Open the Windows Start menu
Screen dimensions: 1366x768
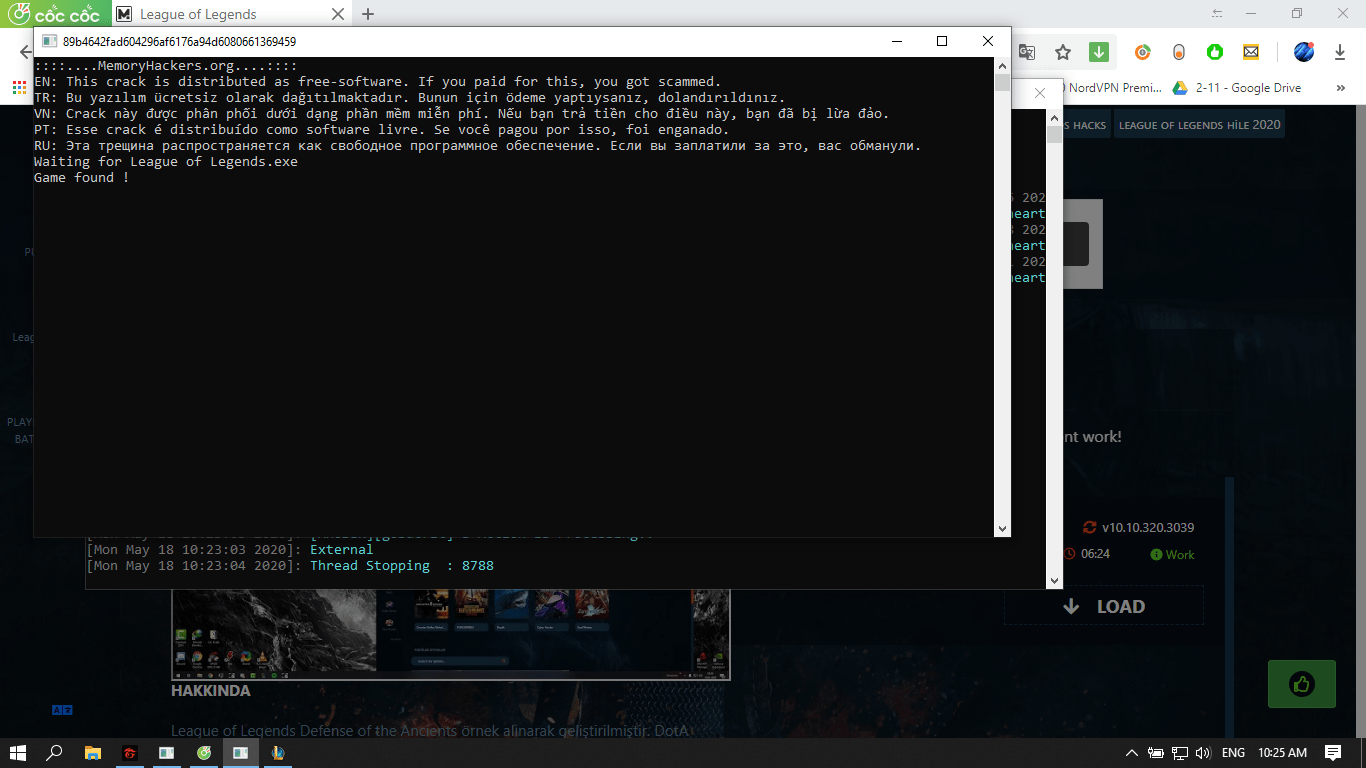tap(17, 752)
